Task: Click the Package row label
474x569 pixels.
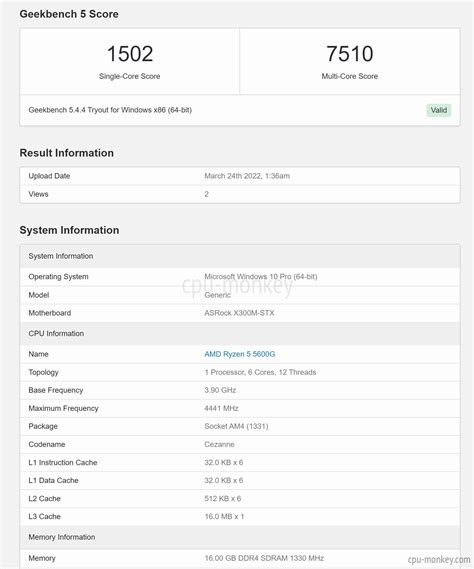Action: coord(43,426)
